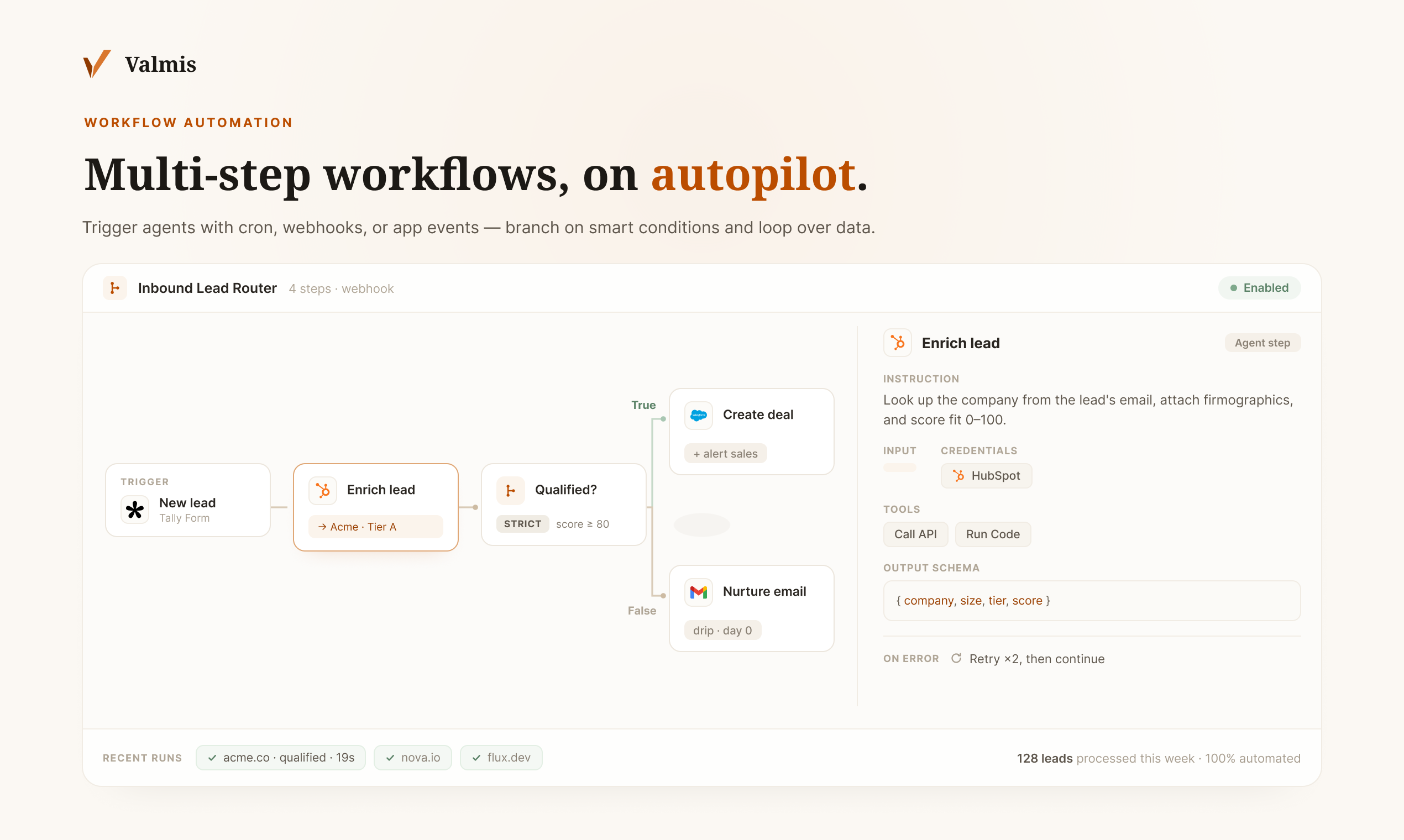Click the '128 leads' weekly stat

pyautogui.click(x=1045, y=759)
